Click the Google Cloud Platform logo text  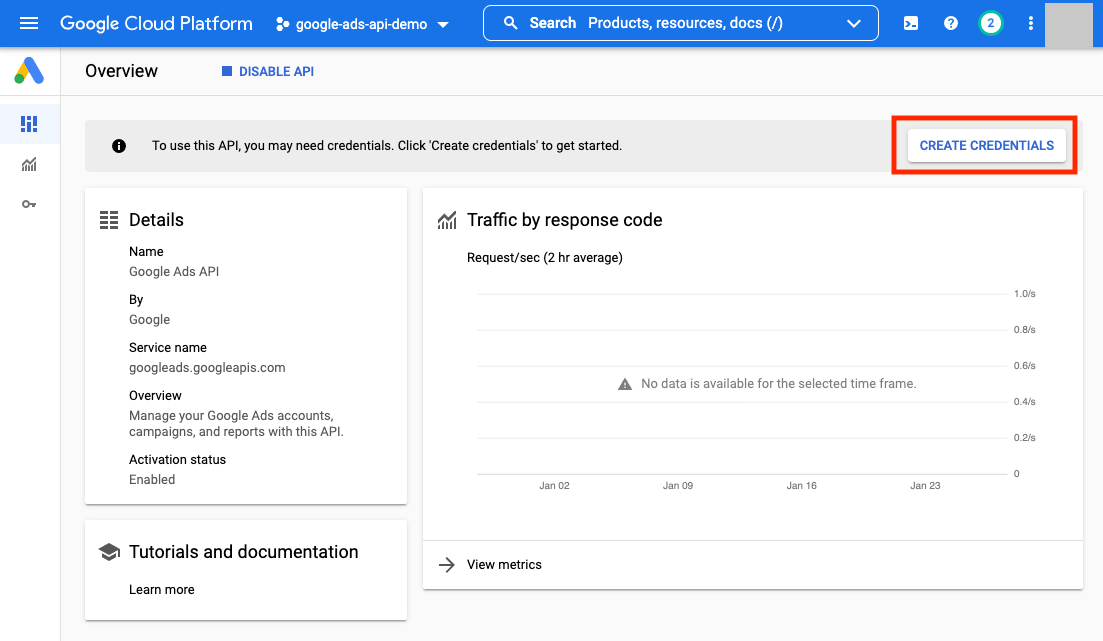(156, 23)
